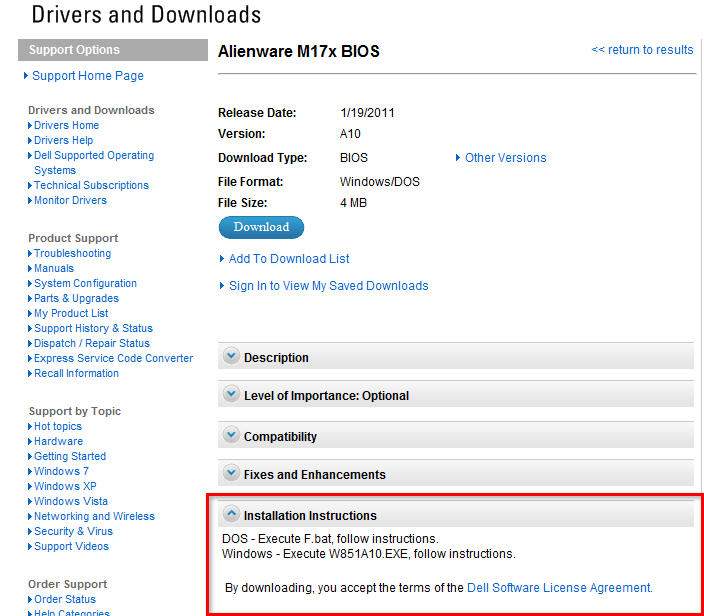Image resolution: width=704 pixels, height=616 pixels.
Task: Open Security & Virus link
Action: click(x=73, y=532)
